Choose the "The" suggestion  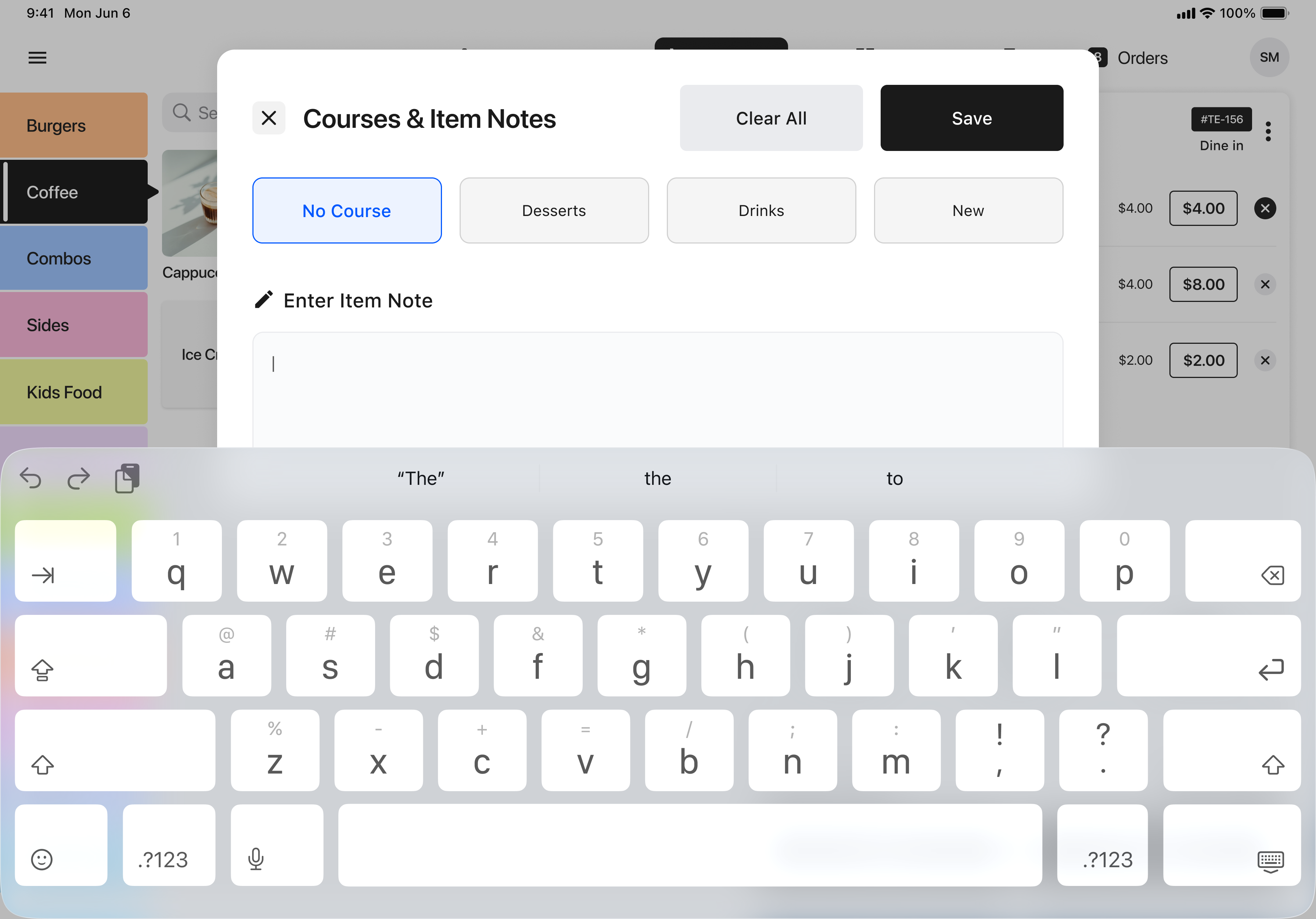click(x=421, y=478)
